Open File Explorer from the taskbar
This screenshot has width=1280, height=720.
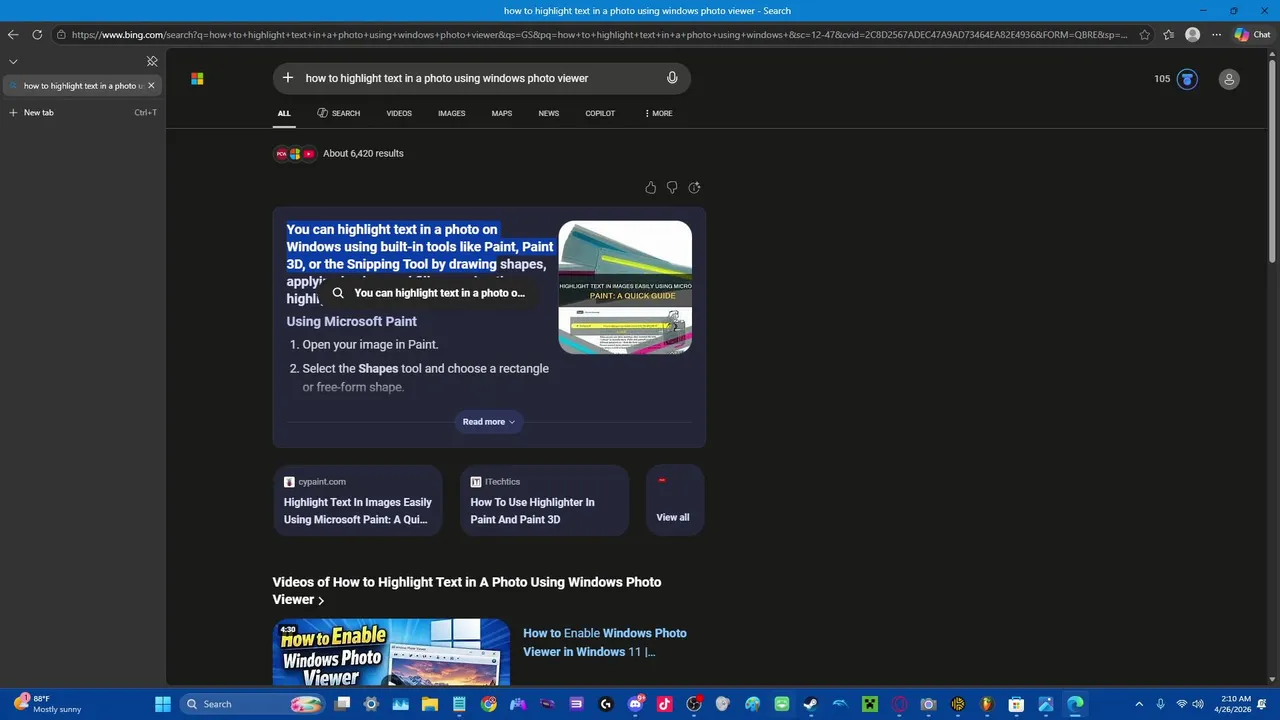click(x=429, y=704)
